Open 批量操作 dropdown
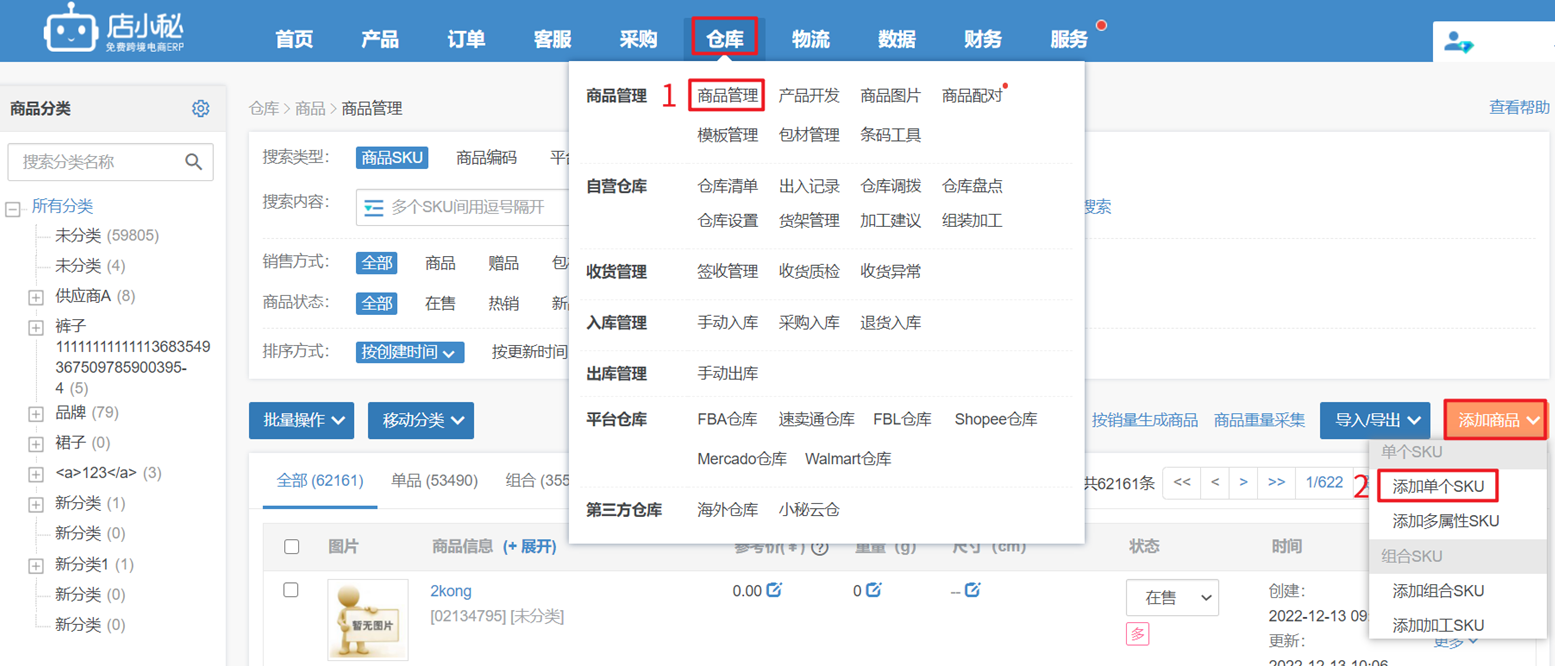The height and width of the screenshot is (666, 1555). click(301, 421)
